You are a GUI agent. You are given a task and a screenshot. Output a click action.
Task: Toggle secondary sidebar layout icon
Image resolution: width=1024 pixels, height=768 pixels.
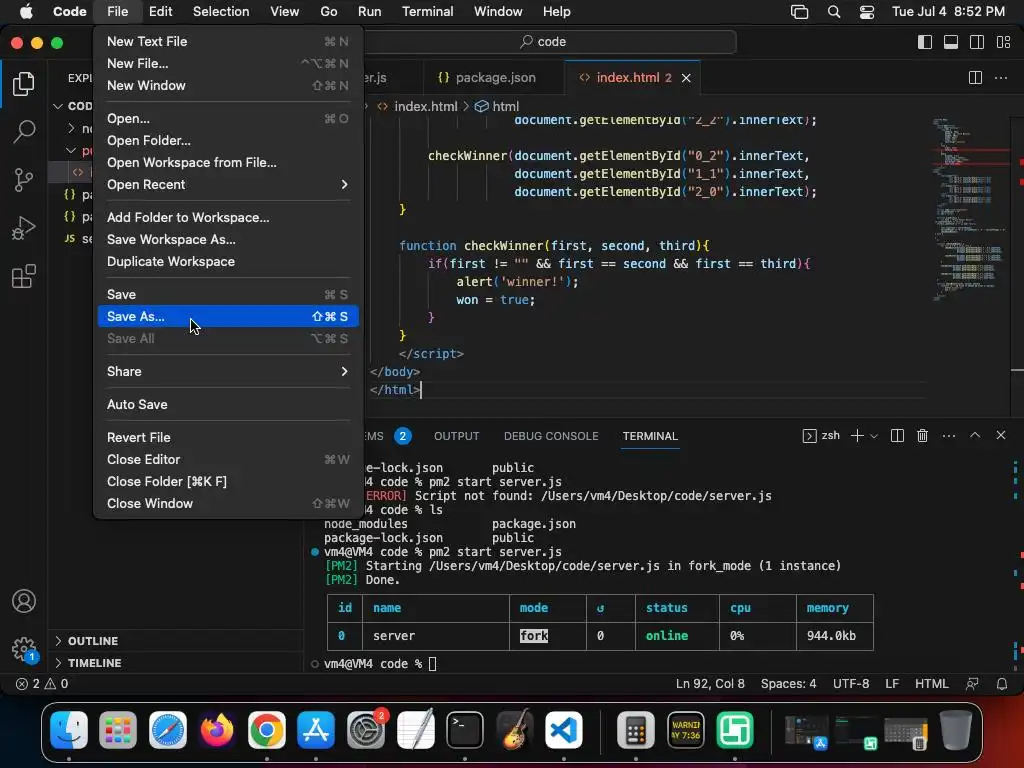(x=977, y=42)
